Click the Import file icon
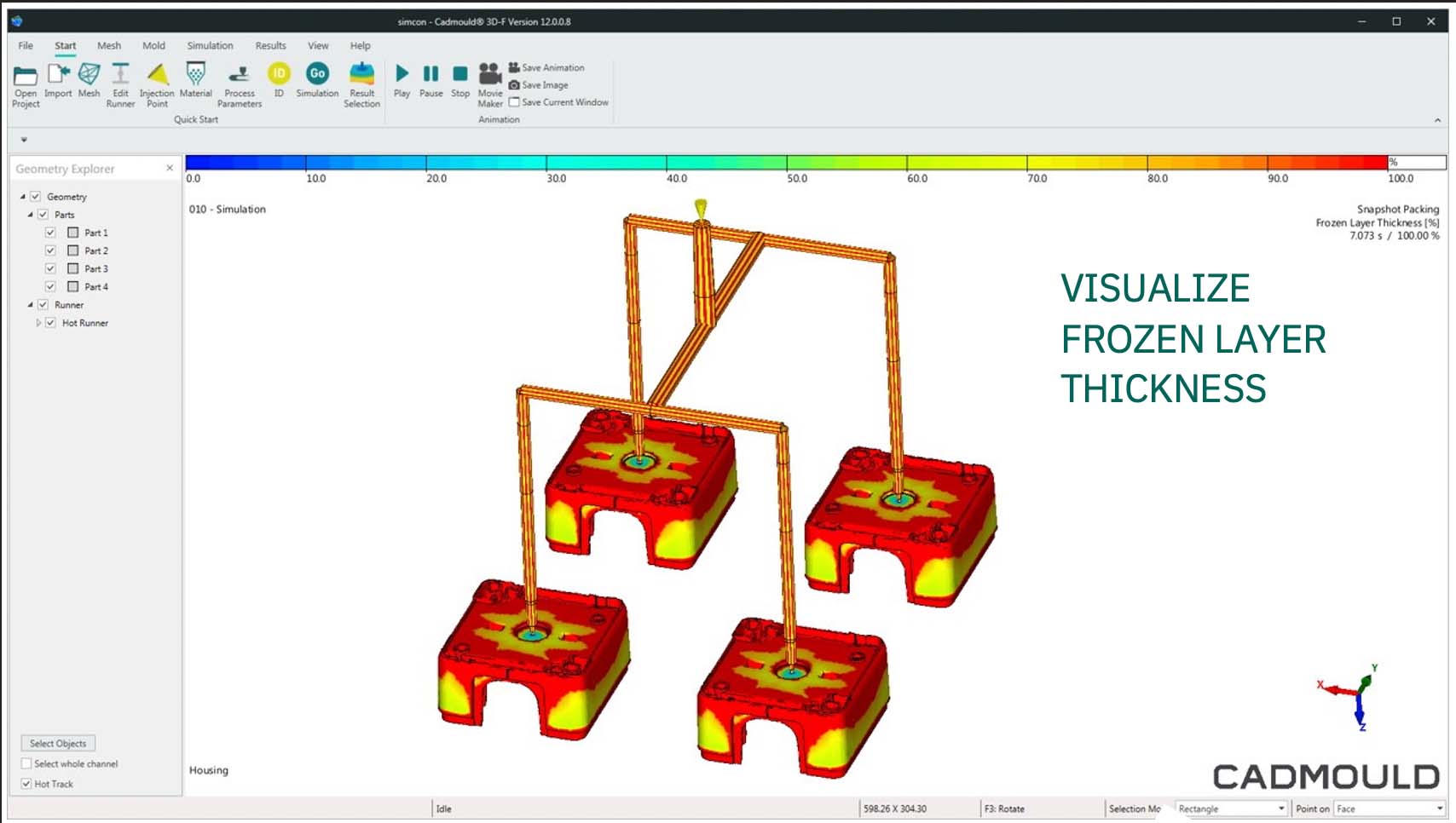1456x823 pixels. point(58,74)
